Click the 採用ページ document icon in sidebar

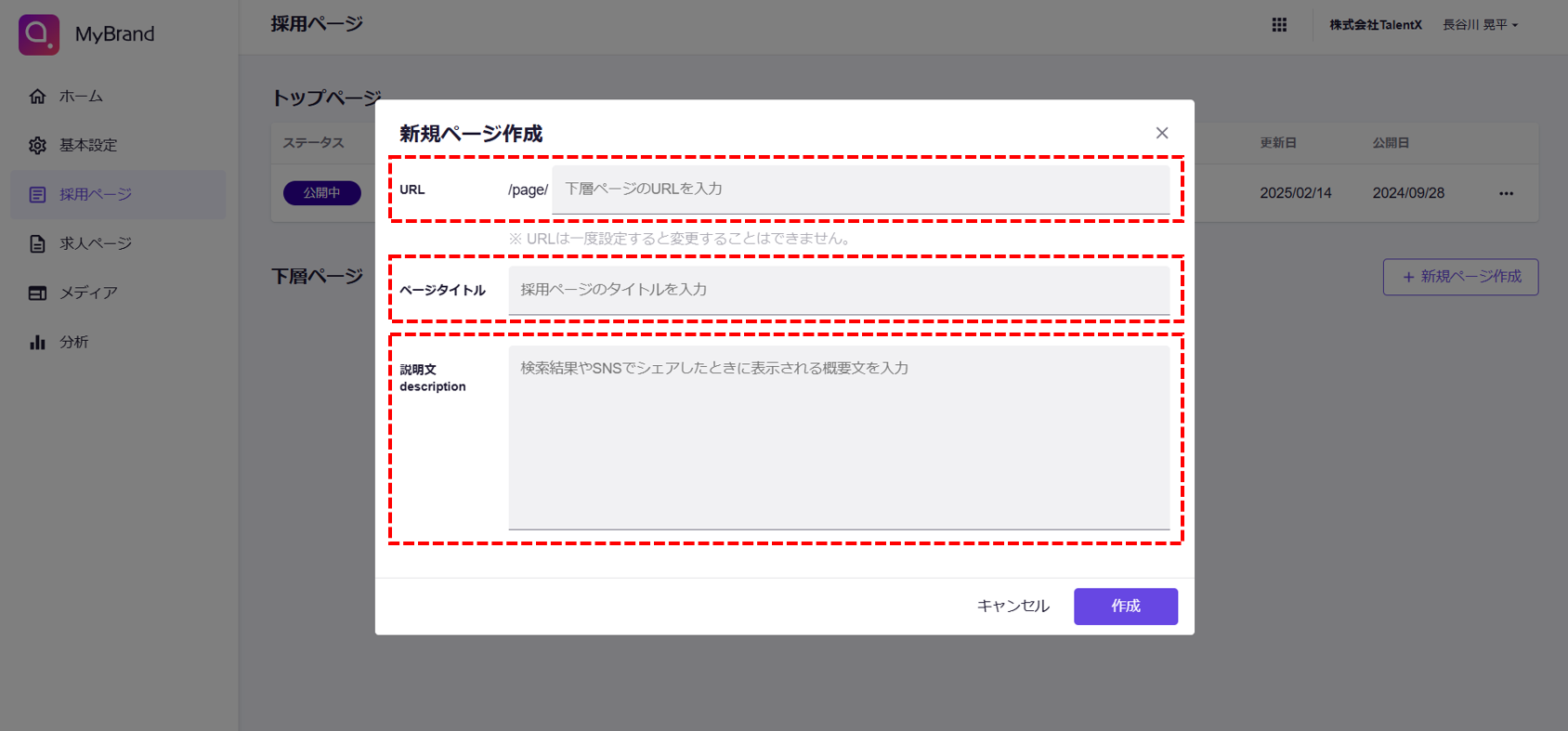pyautogui.click(x=37, y=195)
